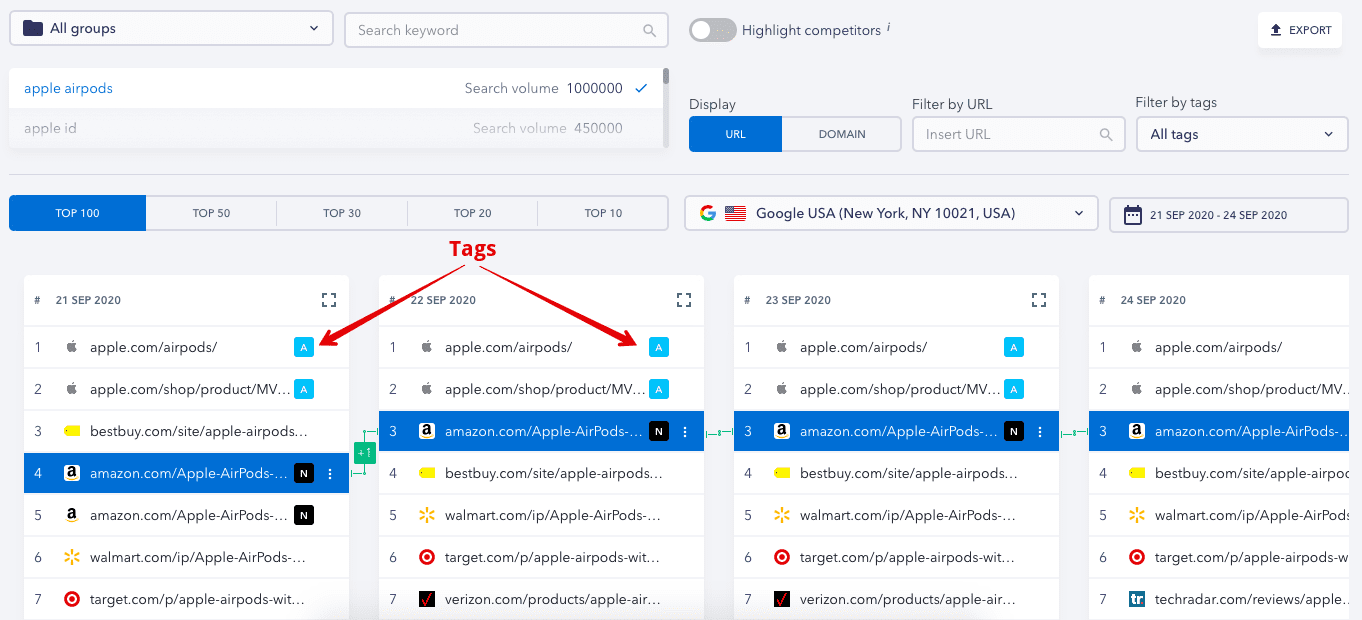Click the rank 5 amazon.com URL in 21 Sep column
Viewport: 1362px width, 620px height.
[188, 515]
